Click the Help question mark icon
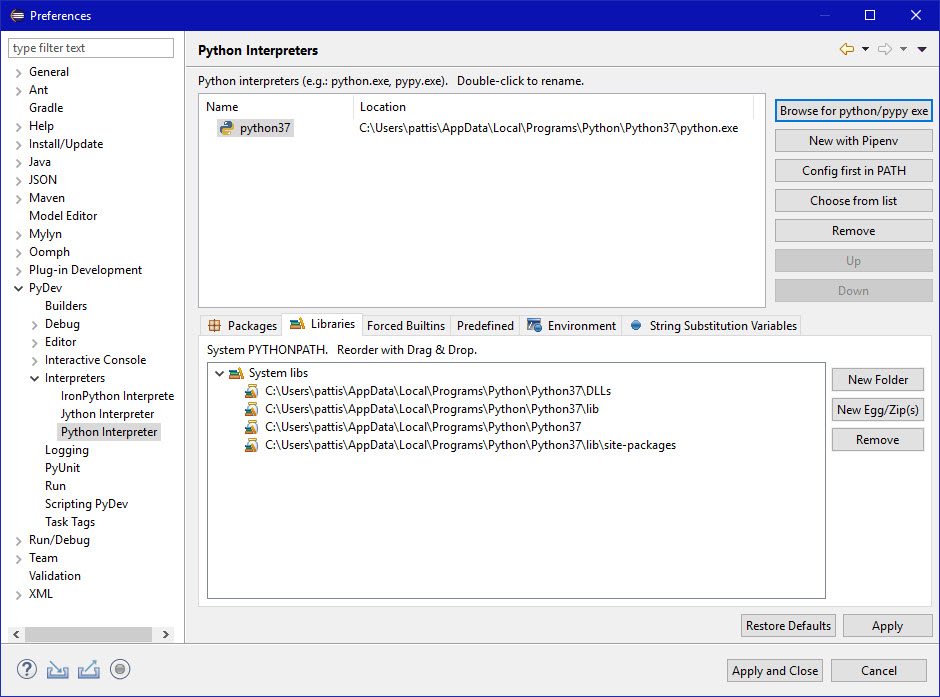The image size is (940, 697). pos(27,669)
